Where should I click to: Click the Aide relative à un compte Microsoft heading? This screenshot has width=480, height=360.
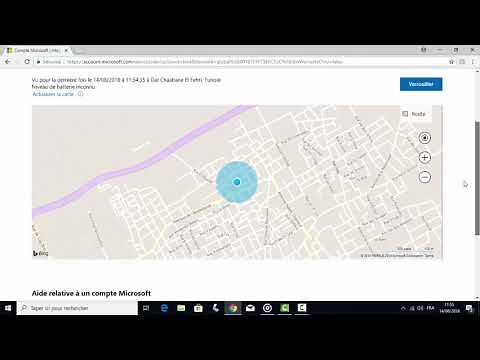pyautogui.click(x=91, y=293)
